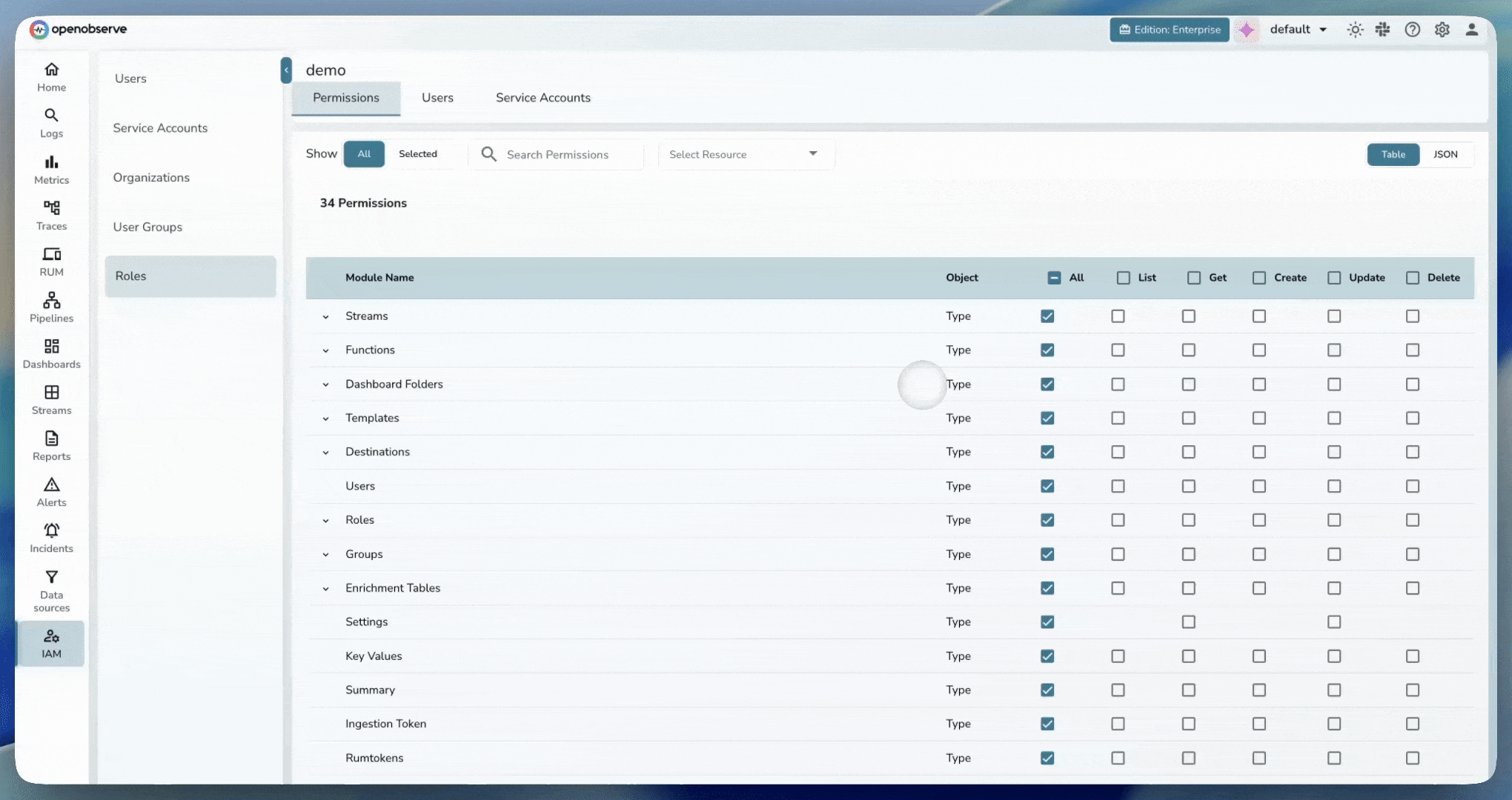Image resolution: width=1512 pixels, height=800 pixels.
Task: Show only Selected permissions
Action: coord(418,154)
